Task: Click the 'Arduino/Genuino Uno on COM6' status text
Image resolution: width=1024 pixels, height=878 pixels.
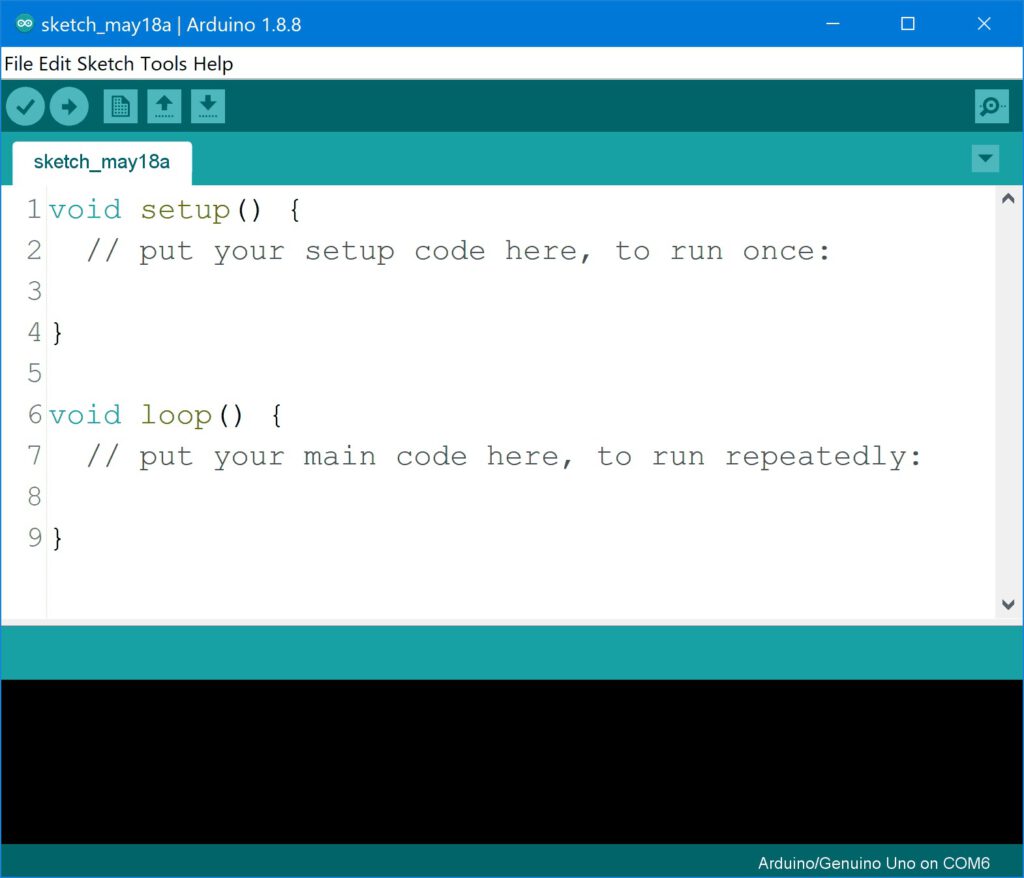Action: pyautogui.click(x=873, y=862)
